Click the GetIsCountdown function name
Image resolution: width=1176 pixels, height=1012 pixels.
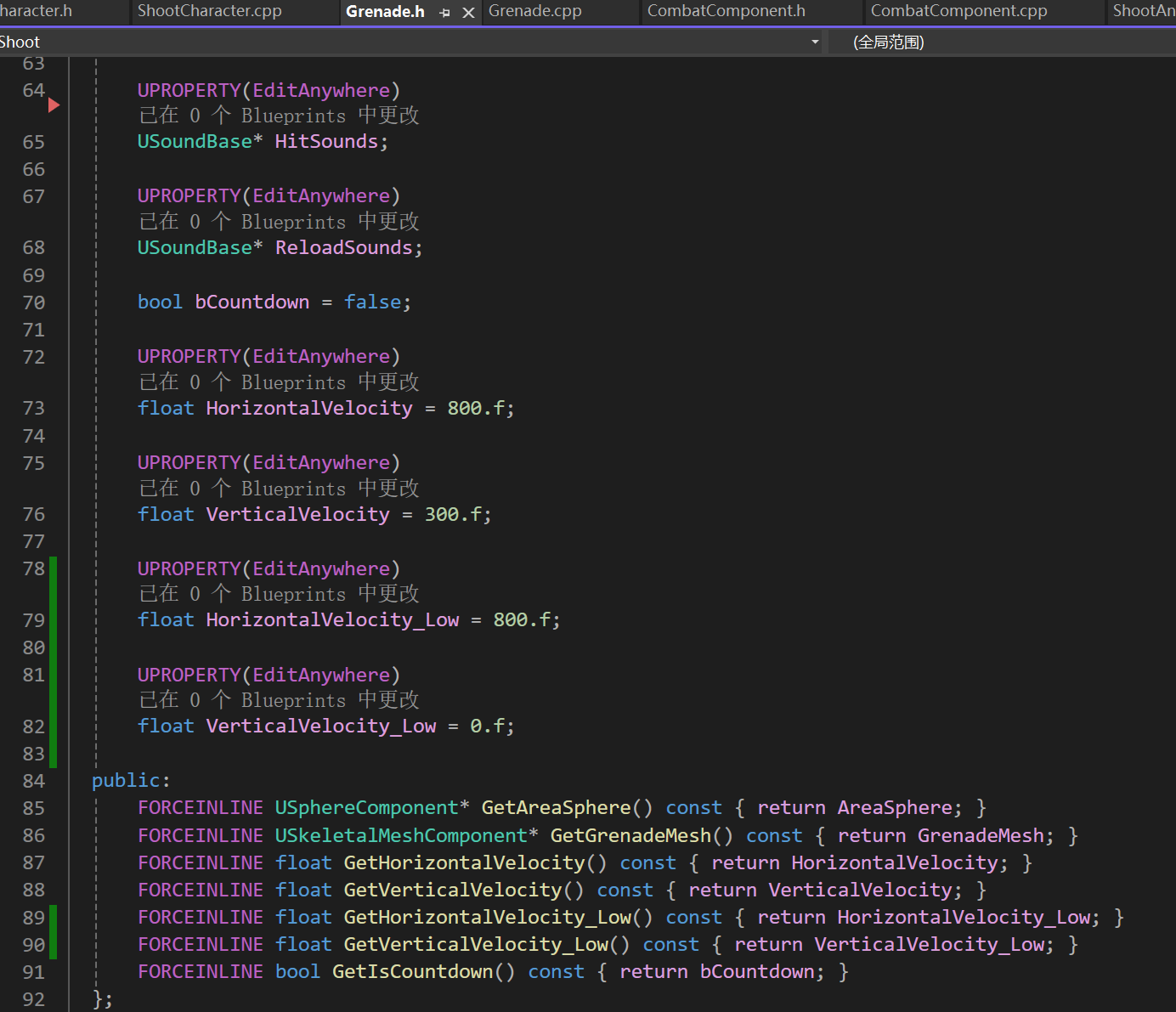412,971
